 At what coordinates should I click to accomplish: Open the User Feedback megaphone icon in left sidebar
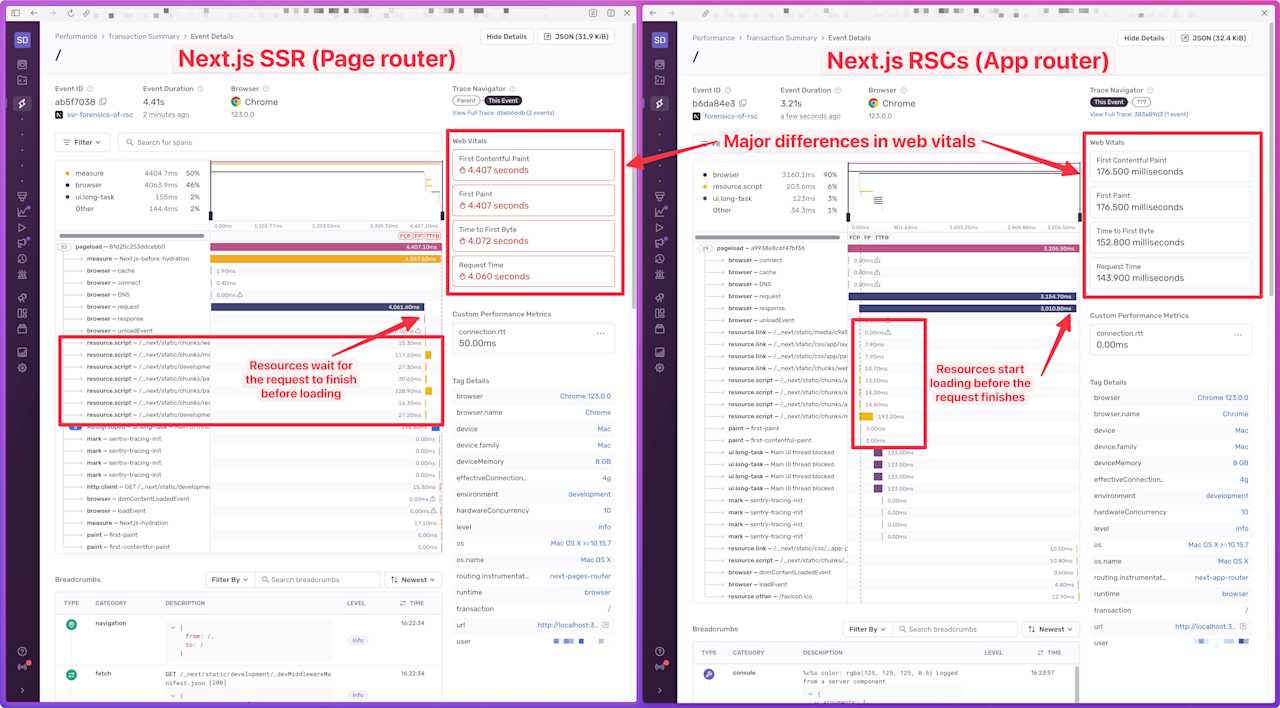click(22, 242)
